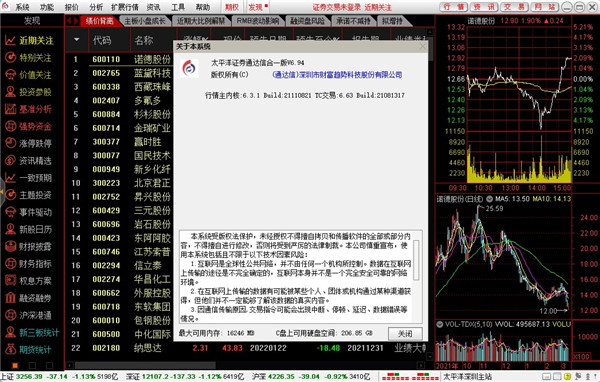Open the 深圳市财富趋势科技股份有限公司 link

337,75
